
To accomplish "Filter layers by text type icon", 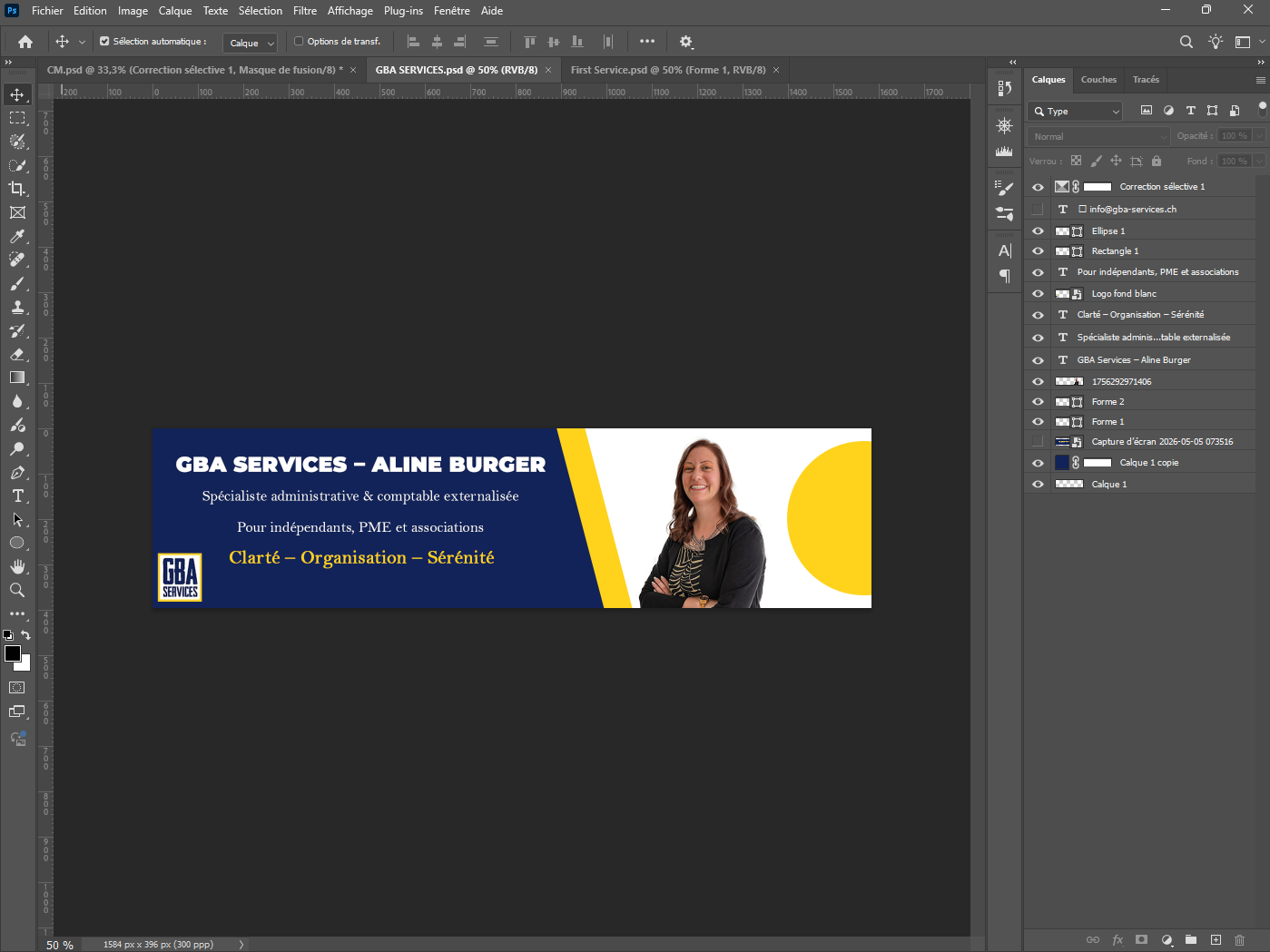I will (1191, 111).
